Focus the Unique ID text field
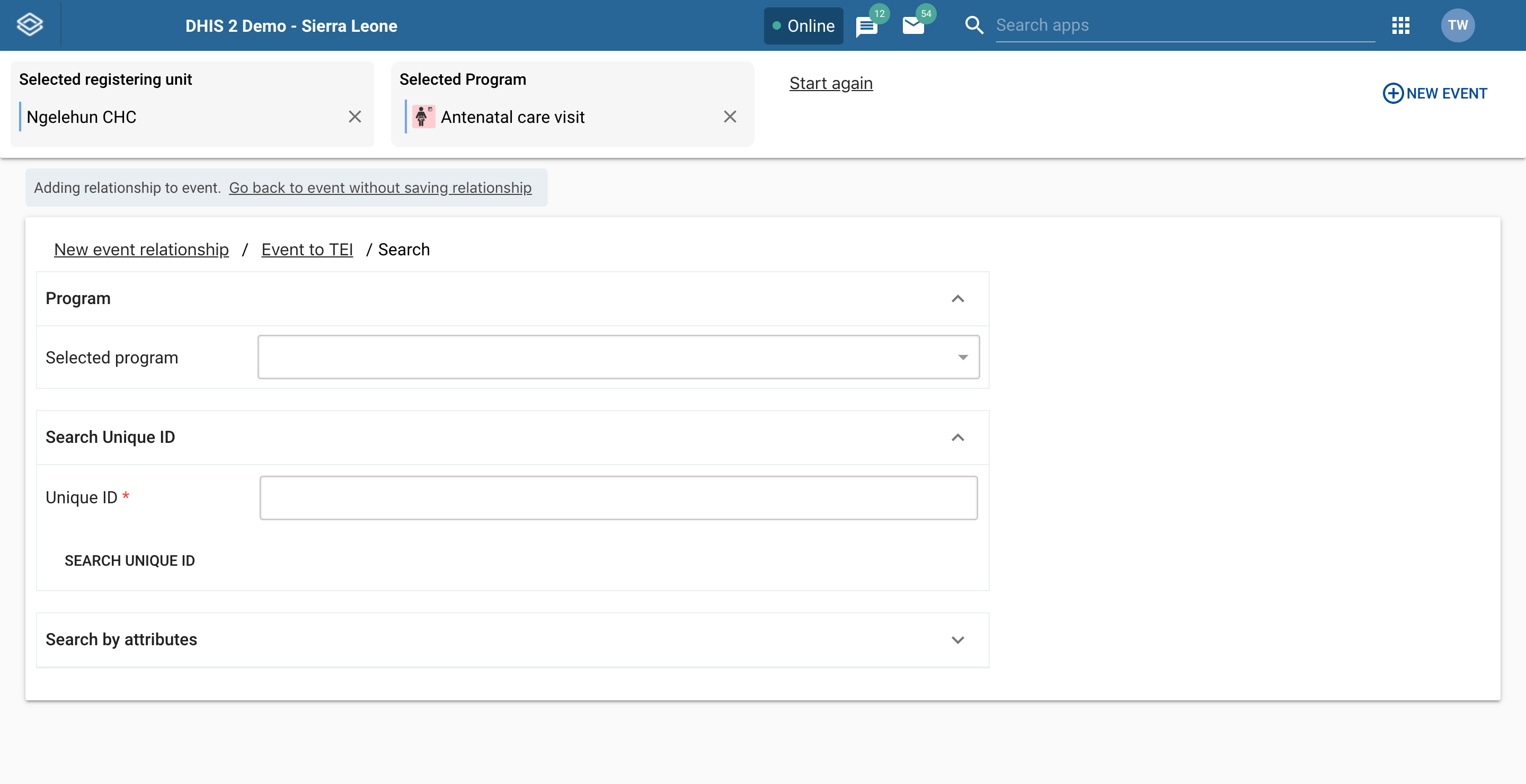This screenshot has width=1526, height=784. click(x=618, y=498)
